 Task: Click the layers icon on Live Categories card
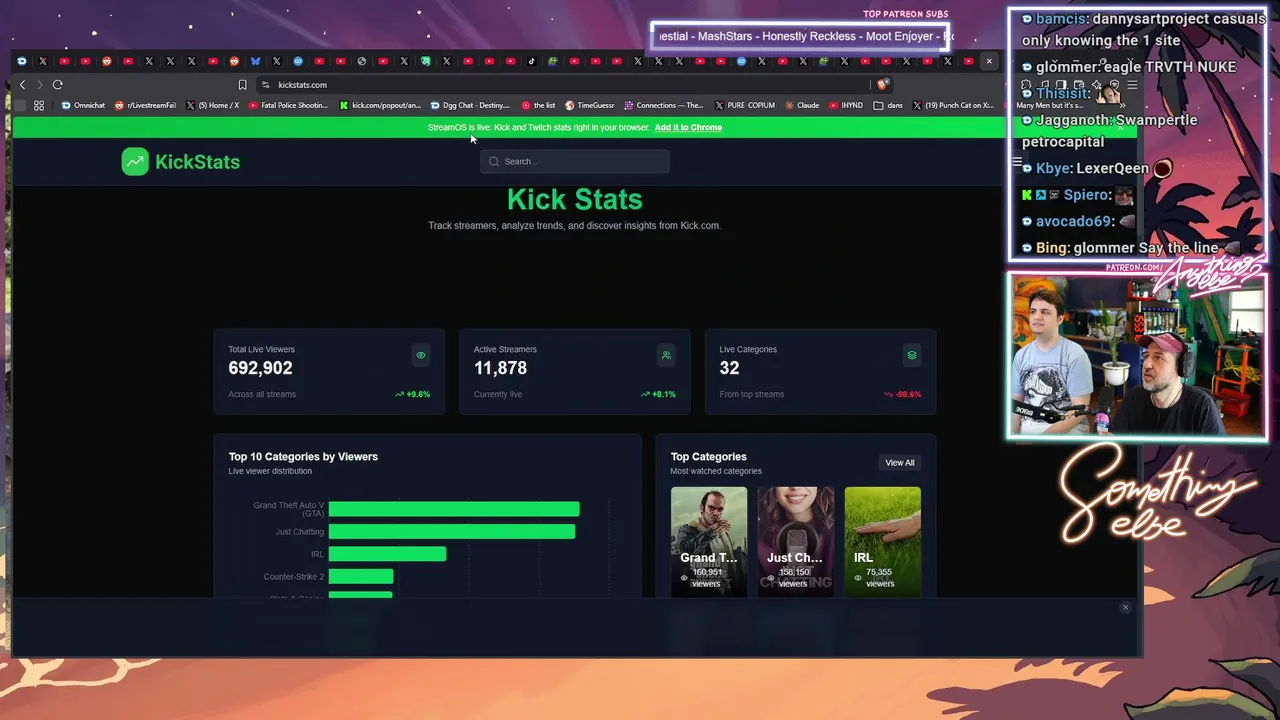click(x=912, y=355)
